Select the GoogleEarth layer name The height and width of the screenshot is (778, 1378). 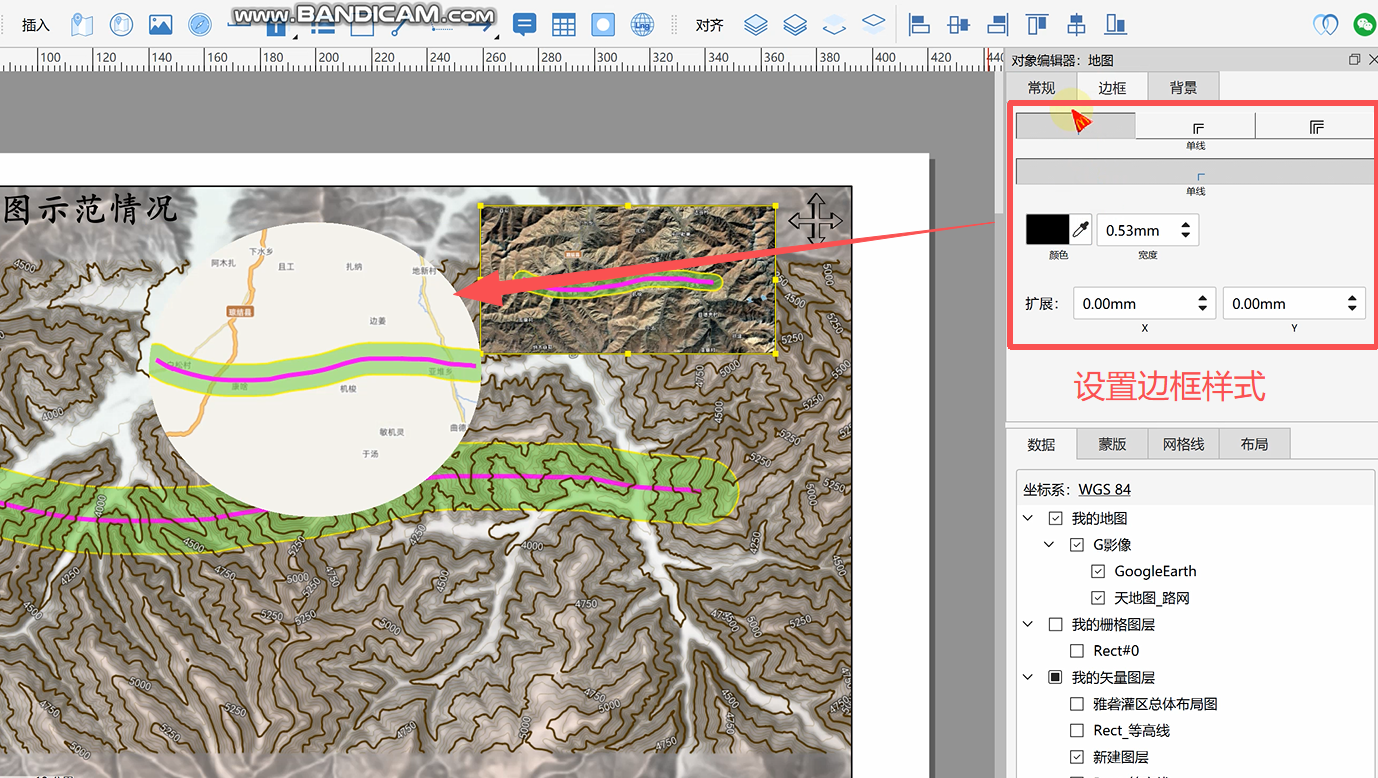(1155, 572)
